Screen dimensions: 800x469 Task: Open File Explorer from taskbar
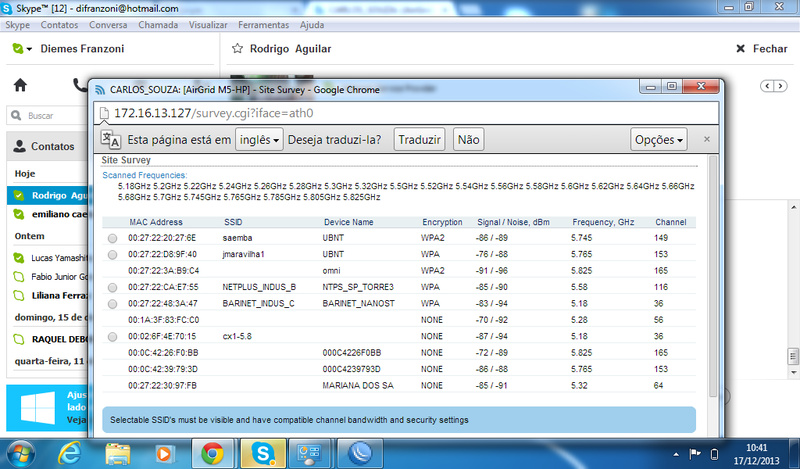tap(118, 454)
